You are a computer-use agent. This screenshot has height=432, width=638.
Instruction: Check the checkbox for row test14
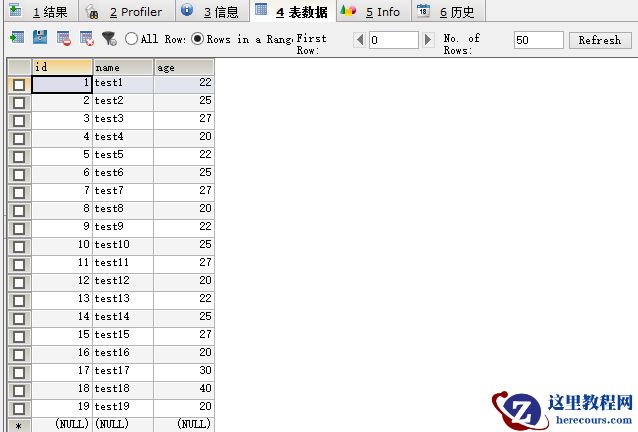(19, 319)
